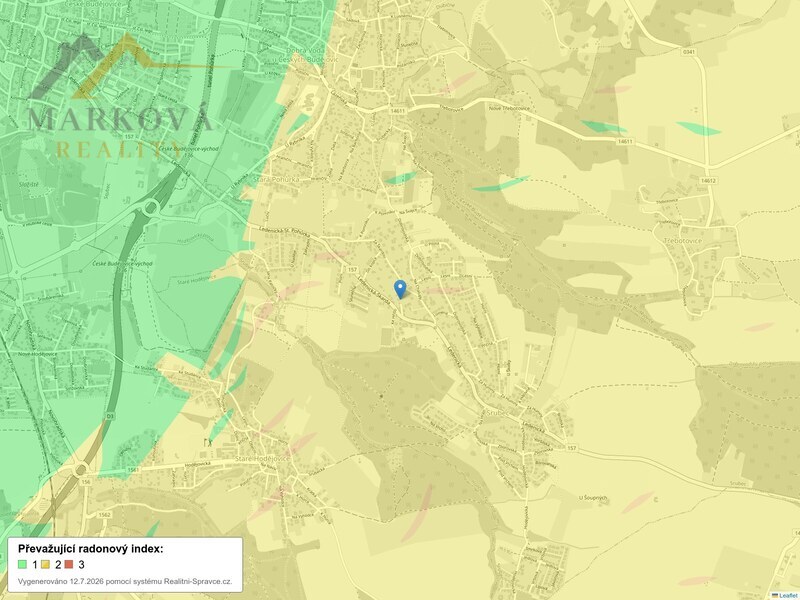Click the 1561 road number badge
Viewport: 800px width, 600px height.
click(133, 469)
